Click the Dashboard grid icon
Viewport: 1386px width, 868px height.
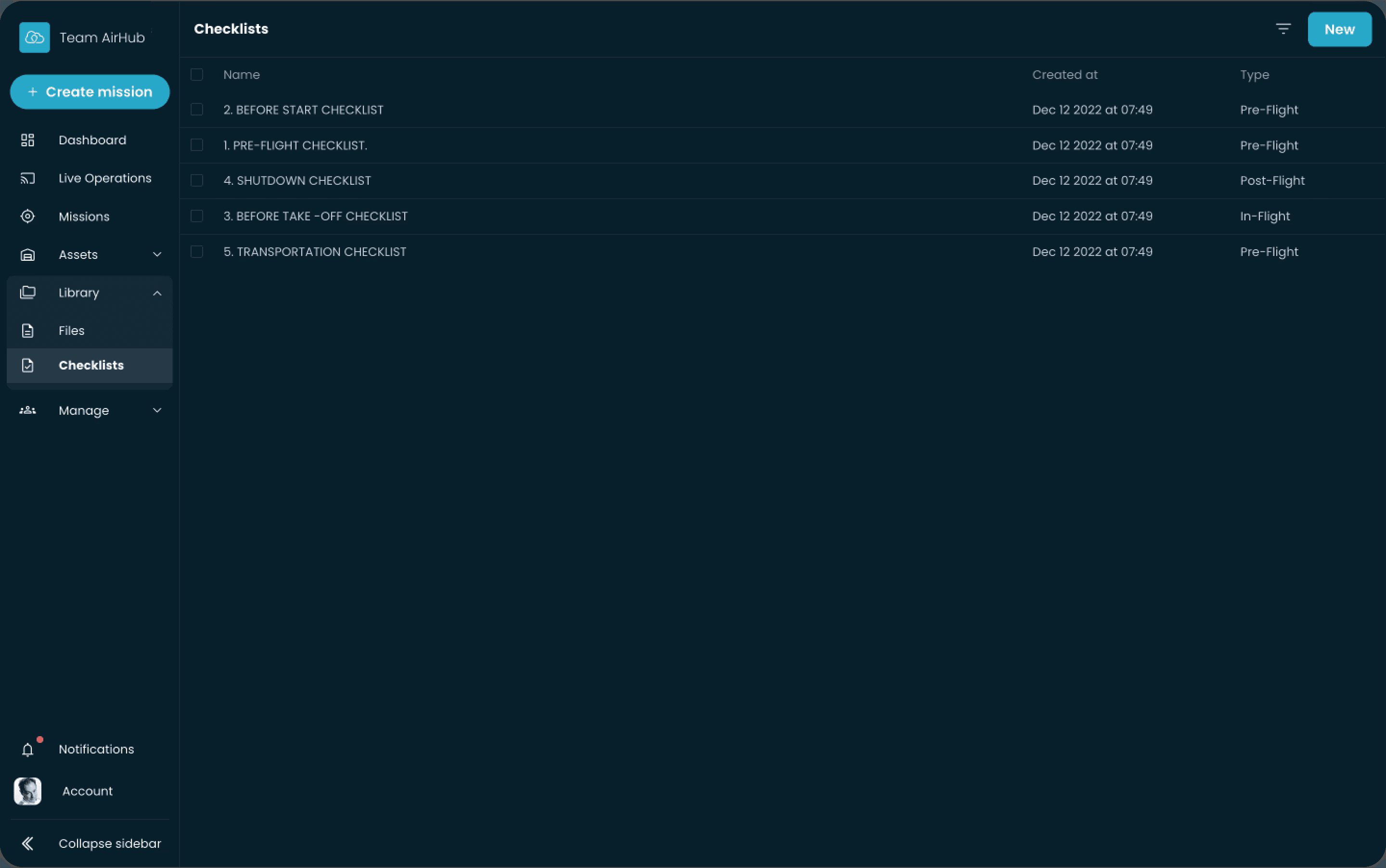pos(27,140)
